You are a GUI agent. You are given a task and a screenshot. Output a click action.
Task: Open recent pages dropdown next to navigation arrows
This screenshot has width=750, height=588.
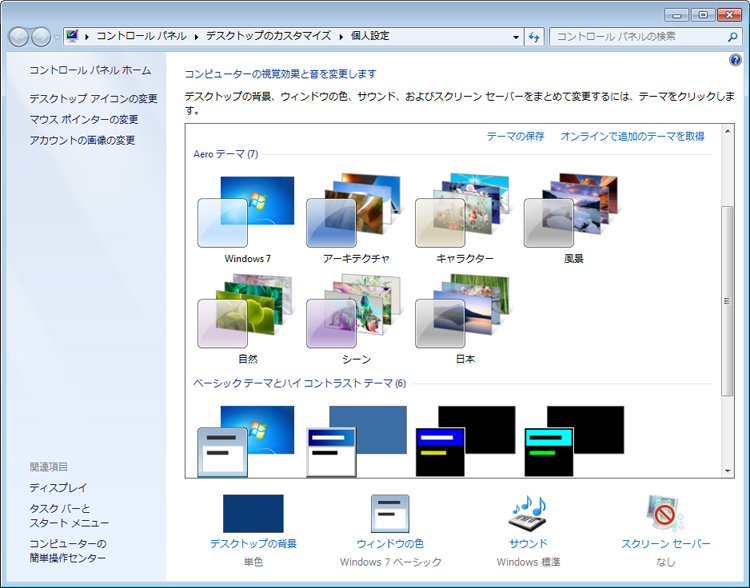pos(57,37)
